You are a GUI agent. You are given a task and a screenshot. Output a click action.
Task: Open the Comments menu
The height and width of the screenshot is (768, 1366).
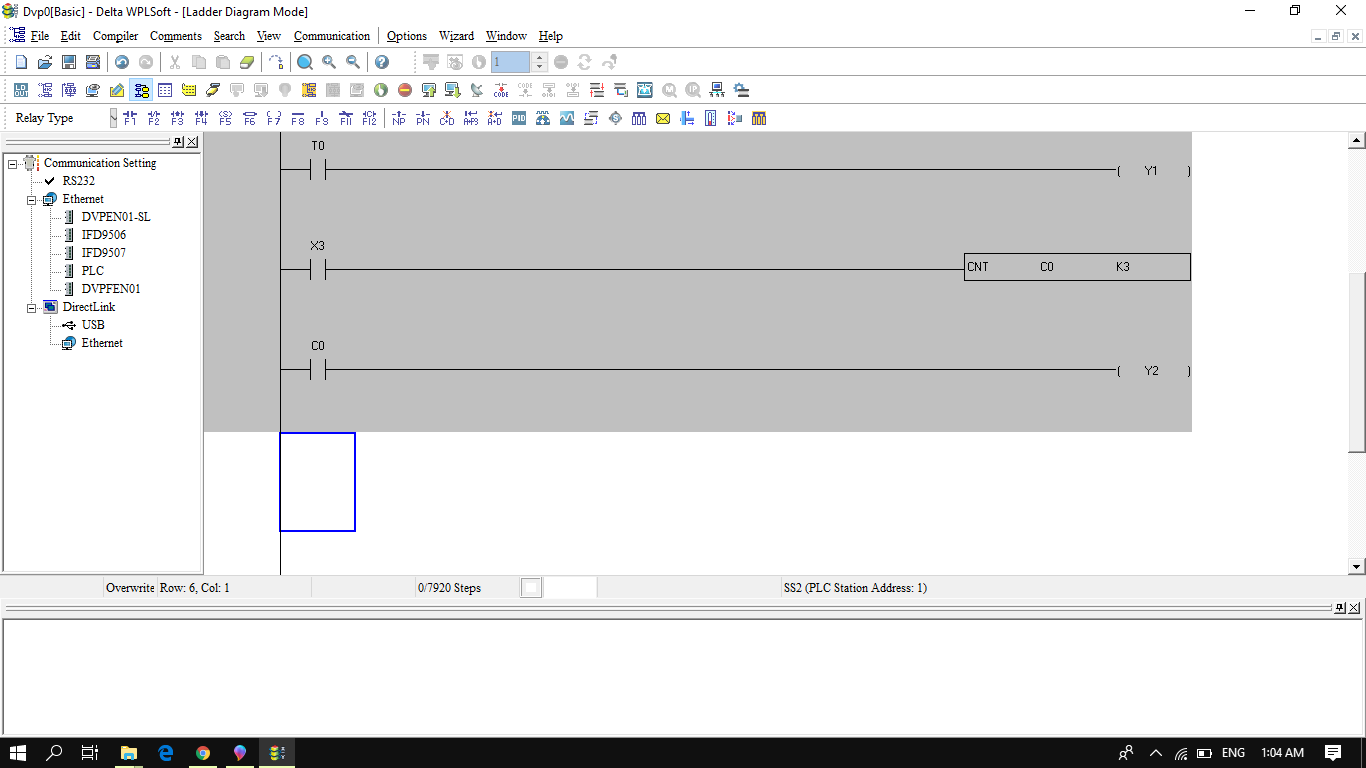(176, 36)
